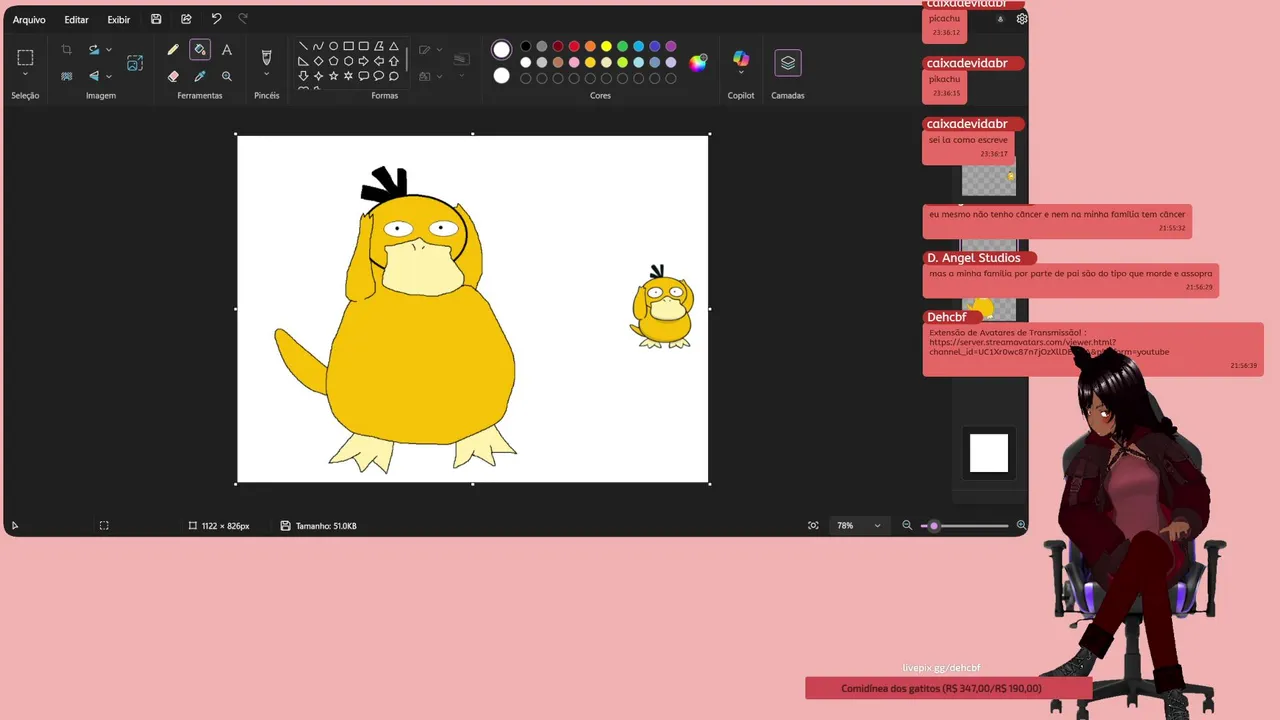Select the Text tool
1280x720 pixels.
click(x=227, y=49)
